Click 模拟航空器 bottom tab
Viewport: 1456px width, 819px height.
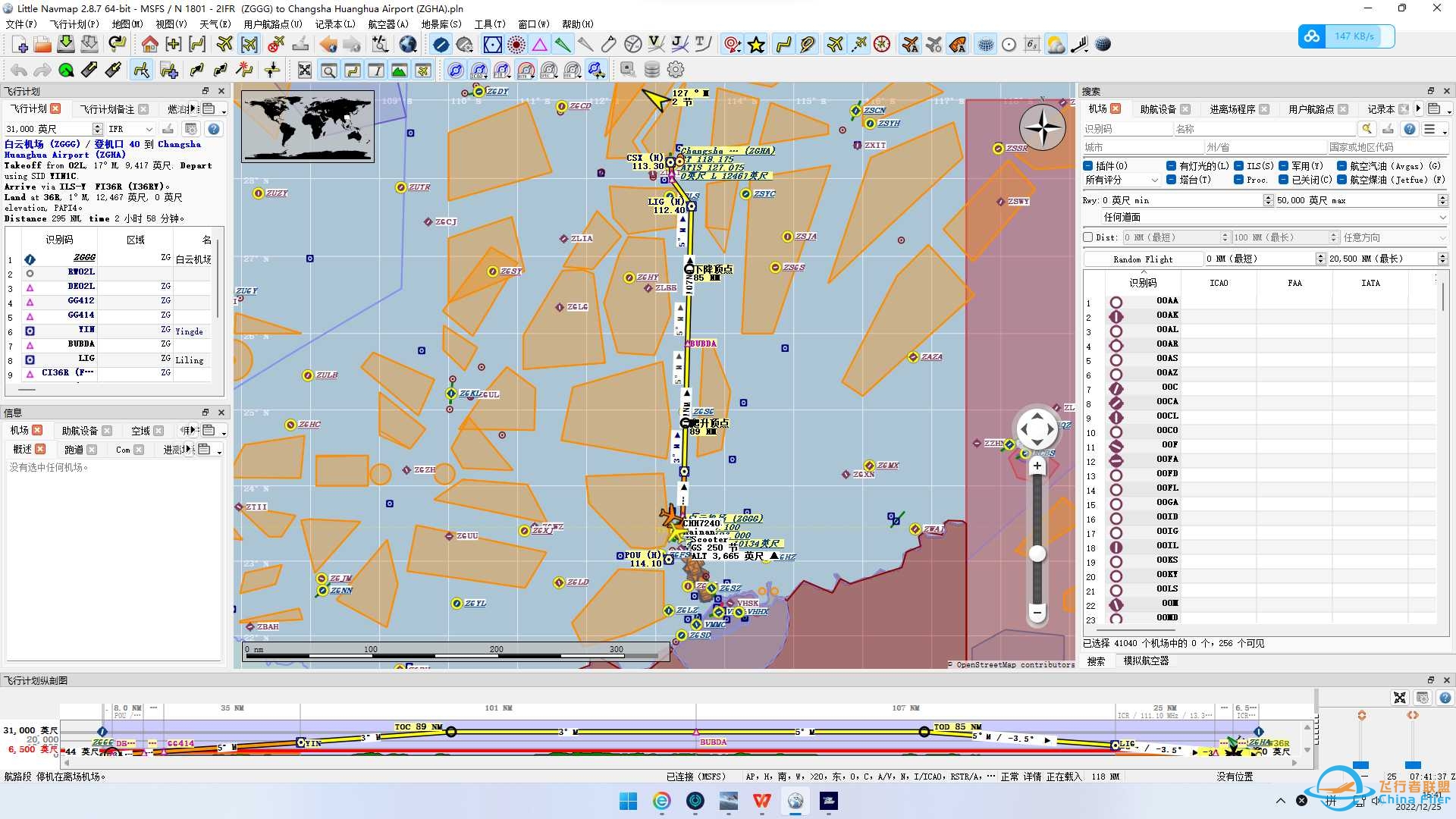(x=1146, y=661)
